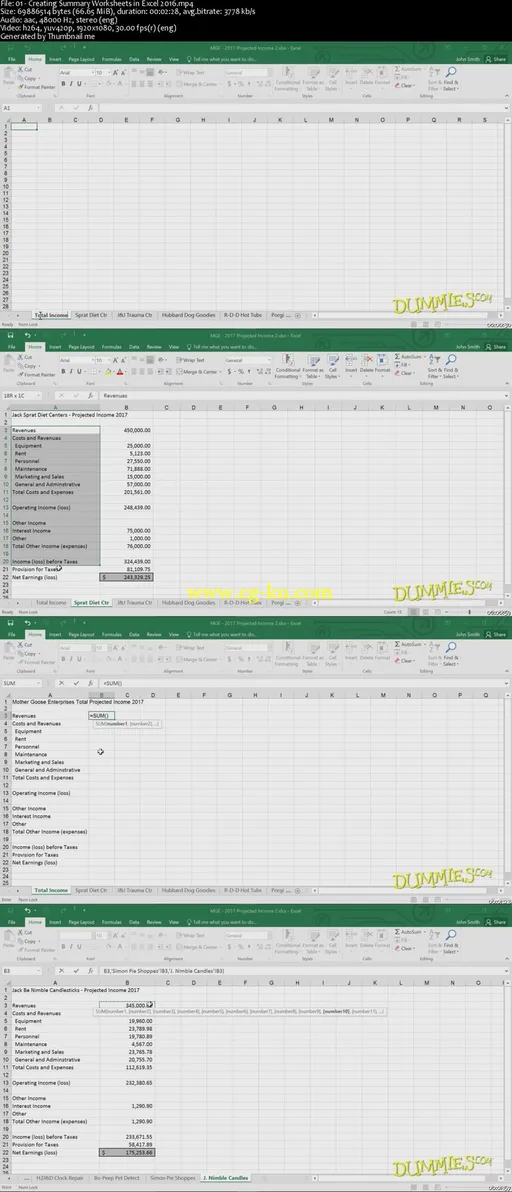Viewport: 512px width, 1192px height.
Task: Open font color in the Sprat Diet Centers frame
Action: point(120,372)
